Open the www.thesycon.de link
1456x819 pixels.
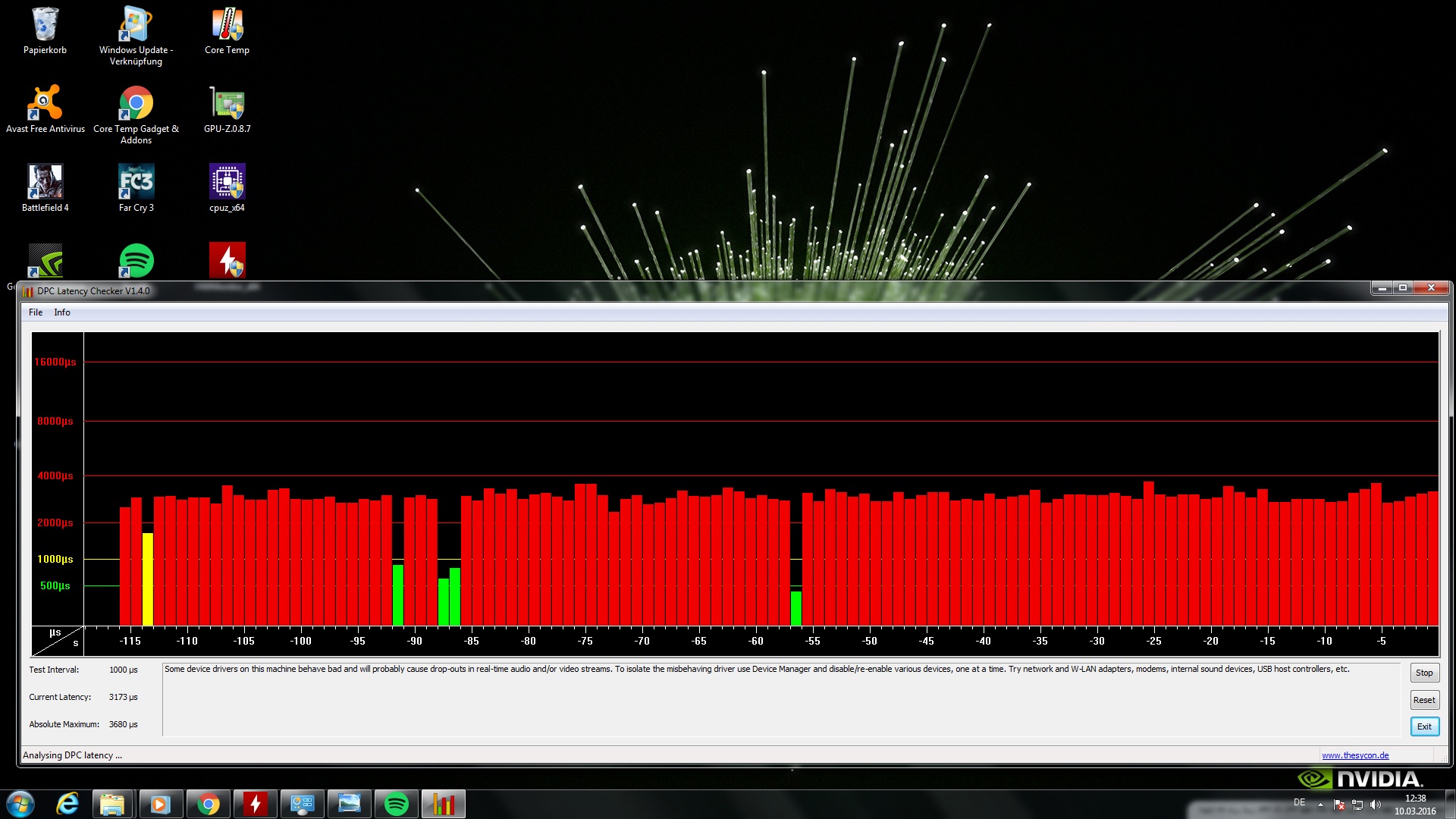(1355, 755)
